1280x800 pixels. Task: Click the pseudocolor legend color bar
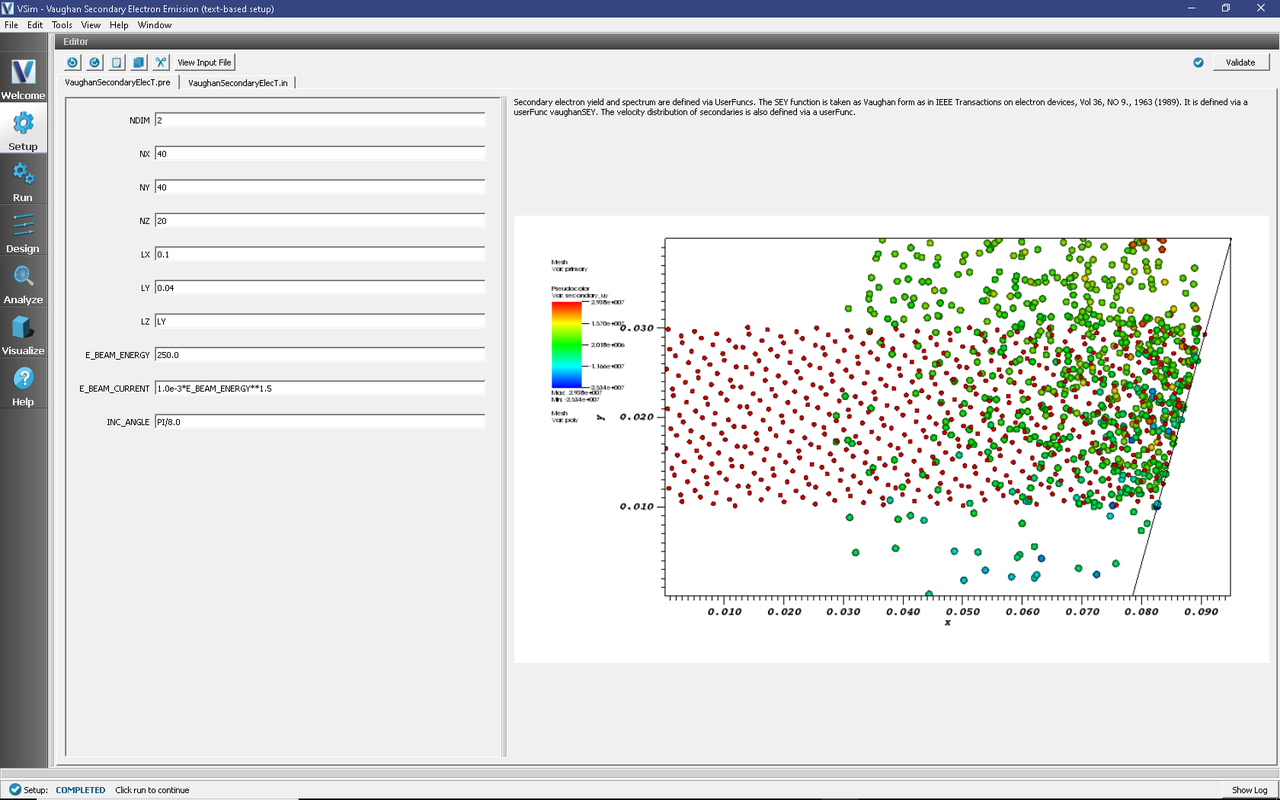pyautogui.click(x=565, y=344)
